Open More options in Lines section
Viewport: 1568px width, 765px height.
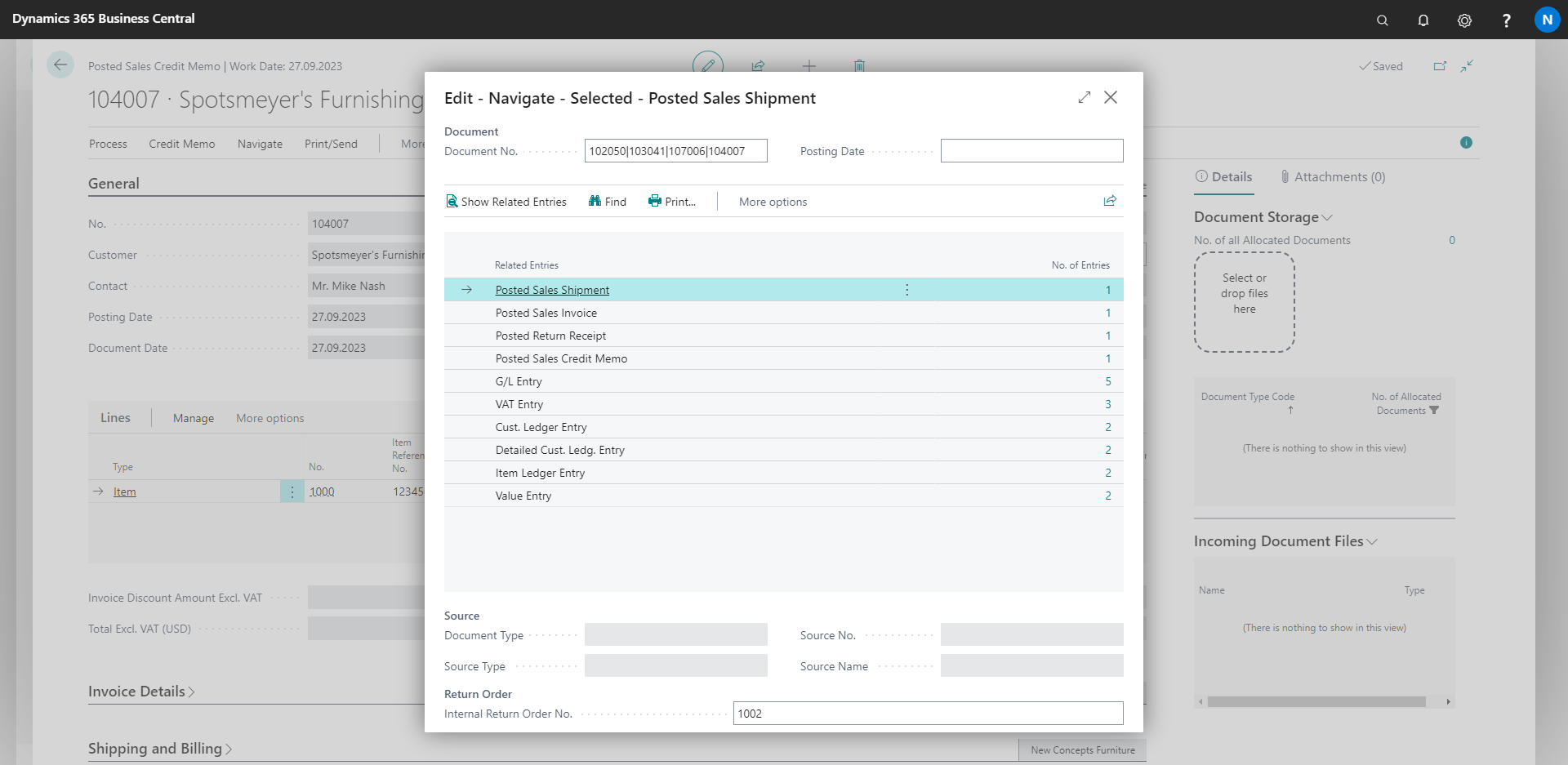coord(269,418)
